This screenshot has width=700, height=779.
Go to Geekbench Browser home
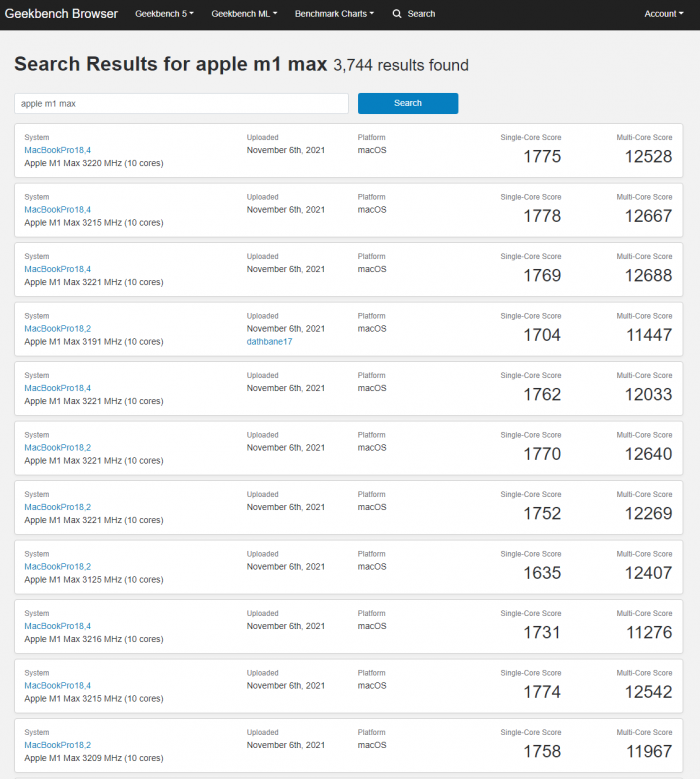click(x=62, y=14)
